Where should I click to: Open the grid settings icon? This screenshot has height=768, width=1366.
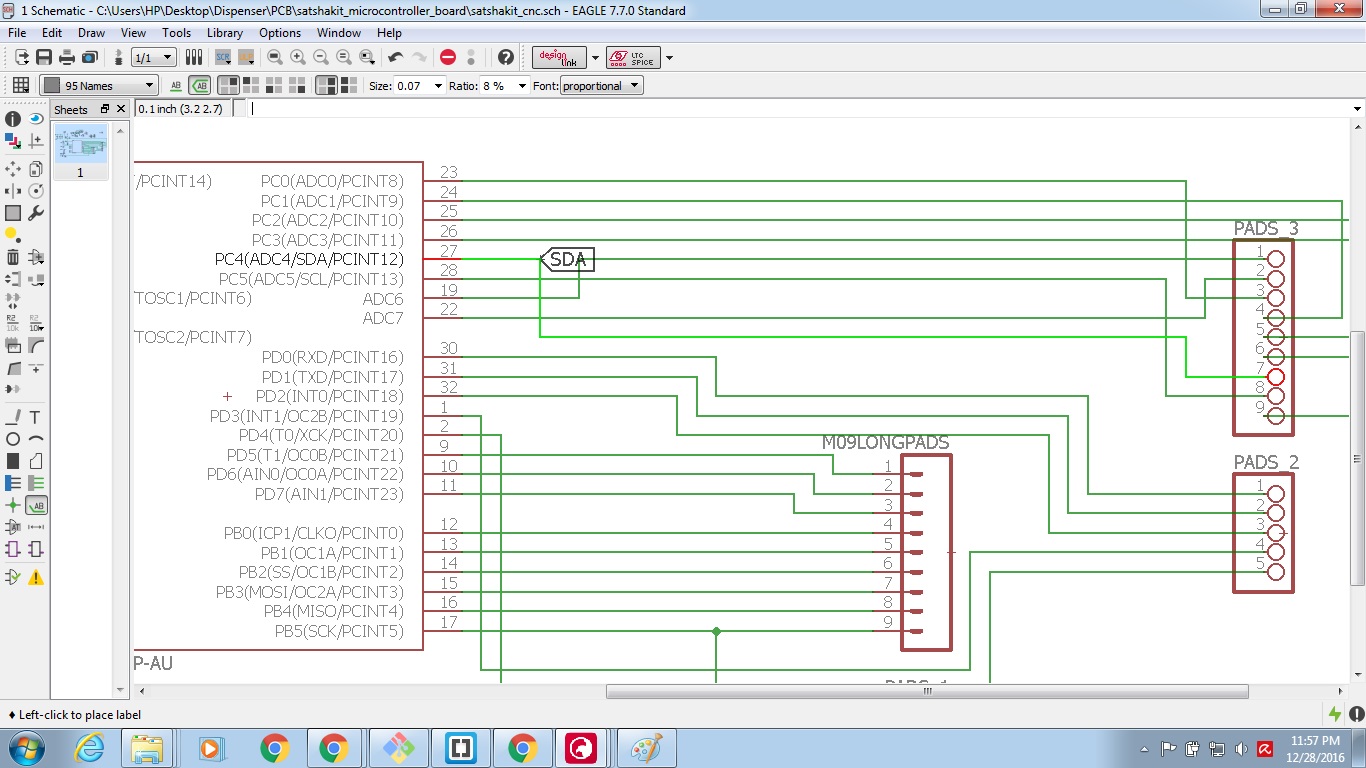(20, 86)
